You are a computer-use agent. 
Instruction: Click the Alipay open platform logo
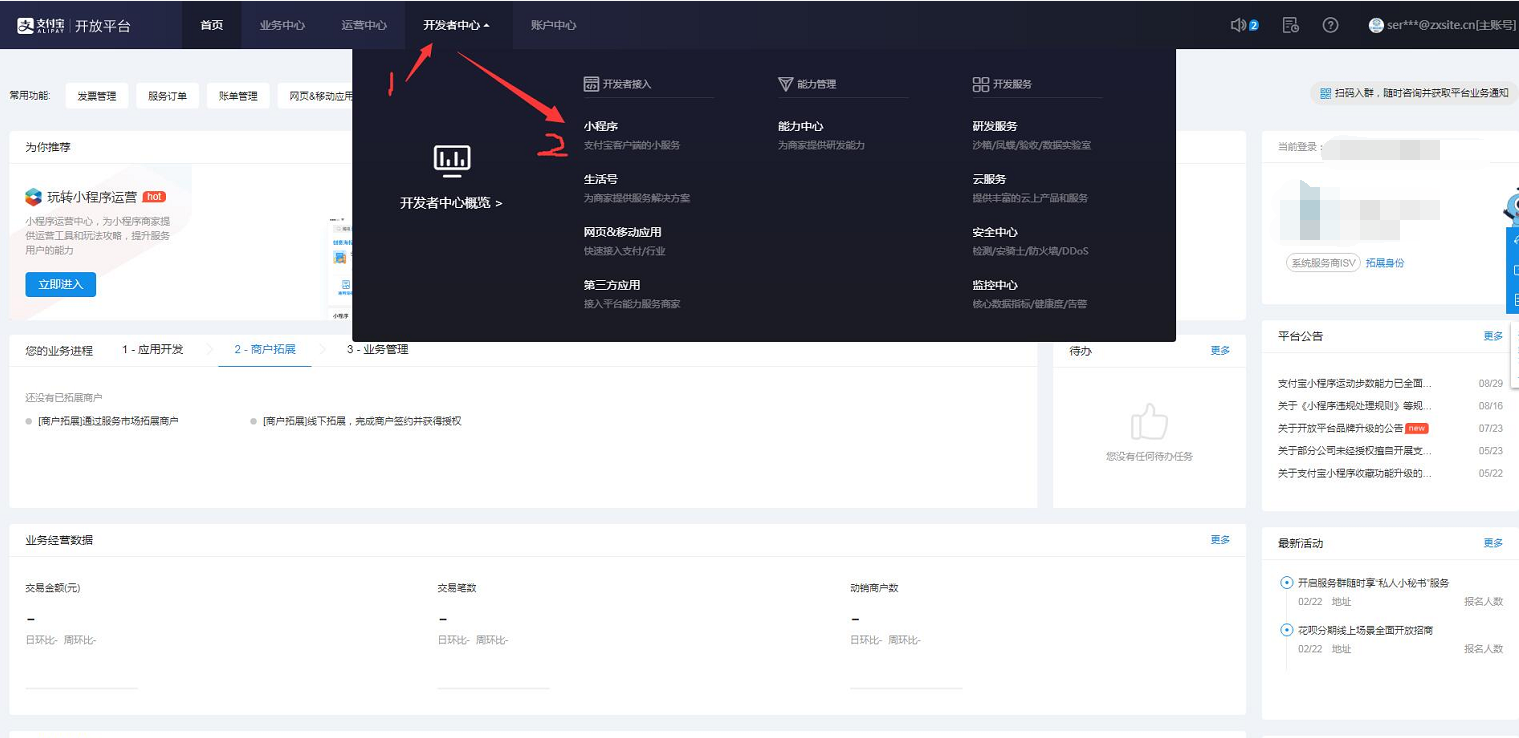73,25
